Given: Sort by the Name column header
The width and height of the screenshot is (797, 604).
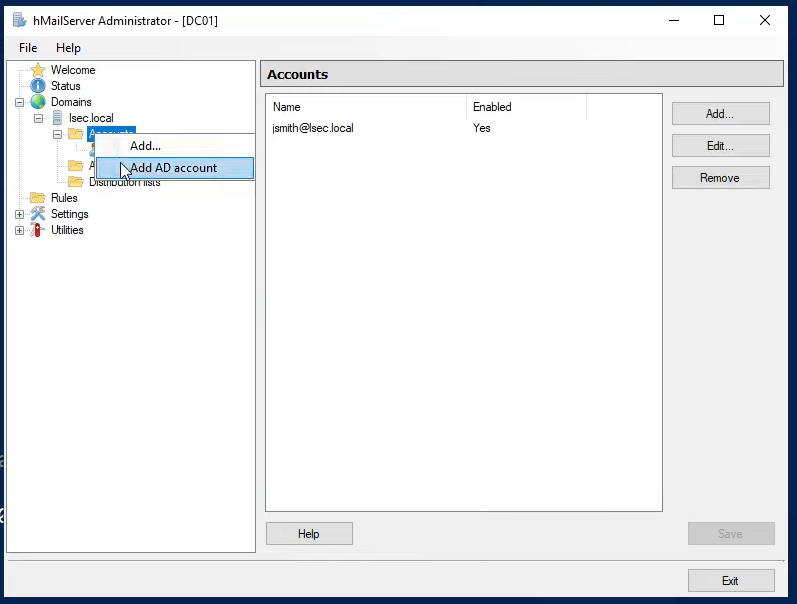Looking at the screenshot, I should click(366, 107).
